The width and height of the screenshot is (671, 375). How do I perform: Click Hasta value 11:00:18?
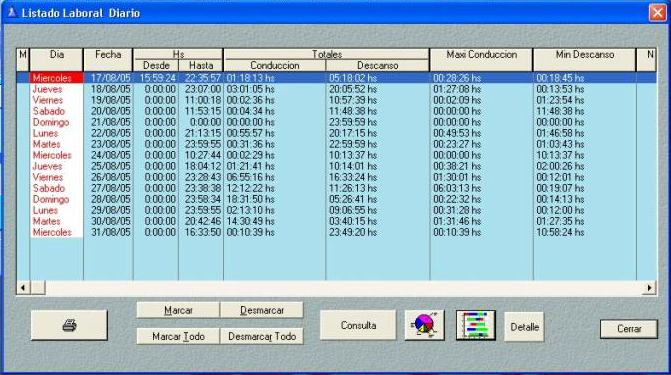tap(203, 100)
